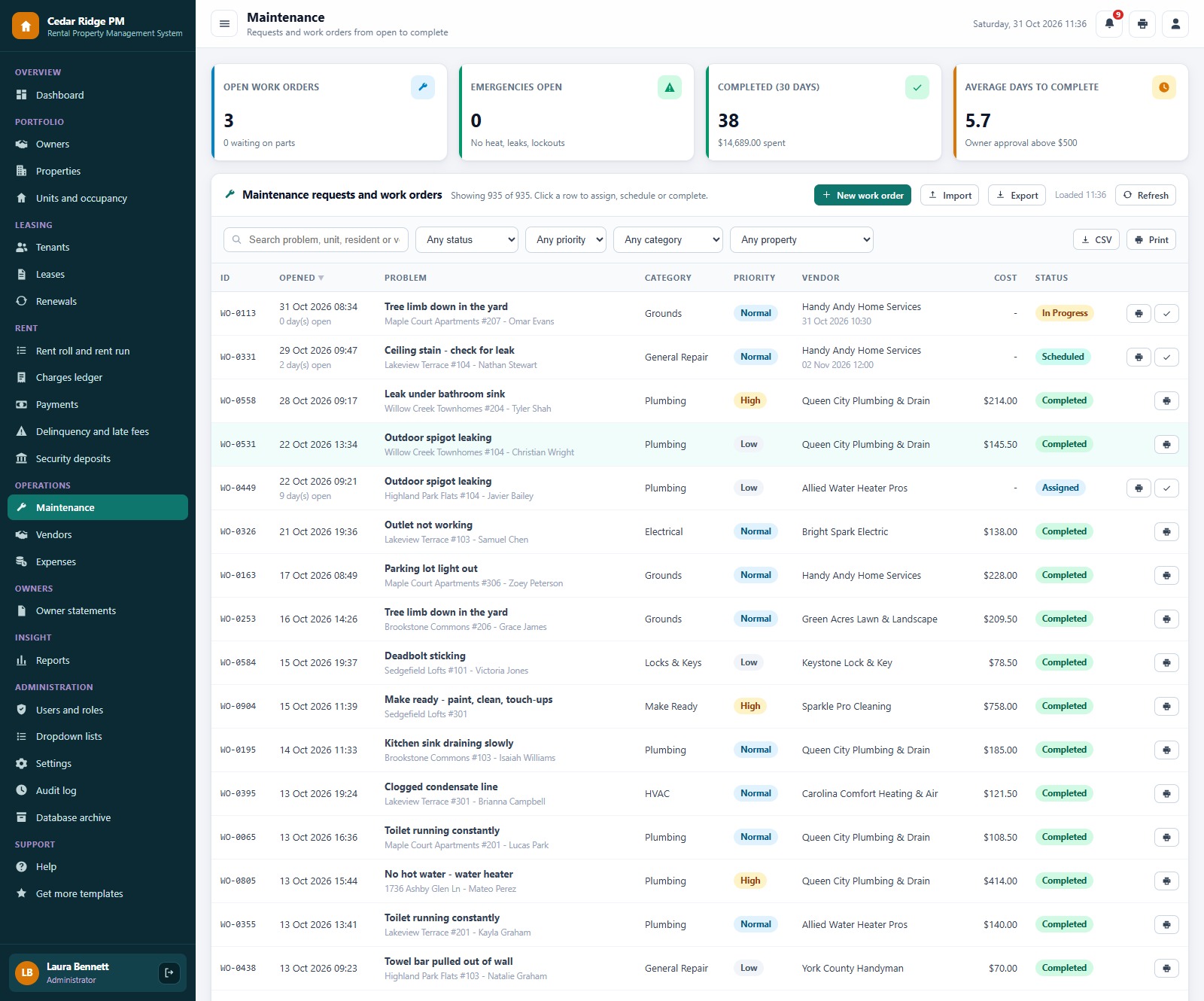This screenshot has height=1001, width=1204.
Task: Click the Refresh button
Action: 1145,195
